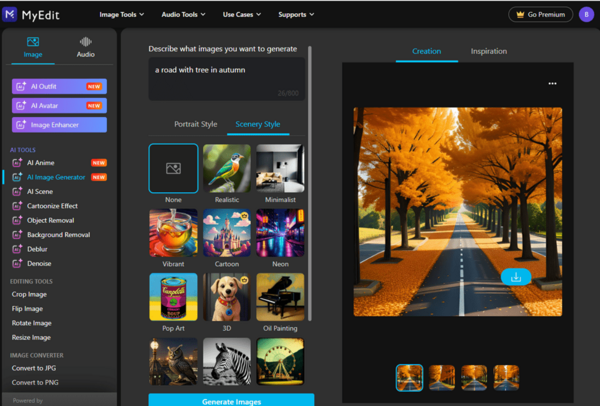The height and width of the screenshot is (406, 600).
Task: Select the second generated image thumbnail
Action: point(442,378)
